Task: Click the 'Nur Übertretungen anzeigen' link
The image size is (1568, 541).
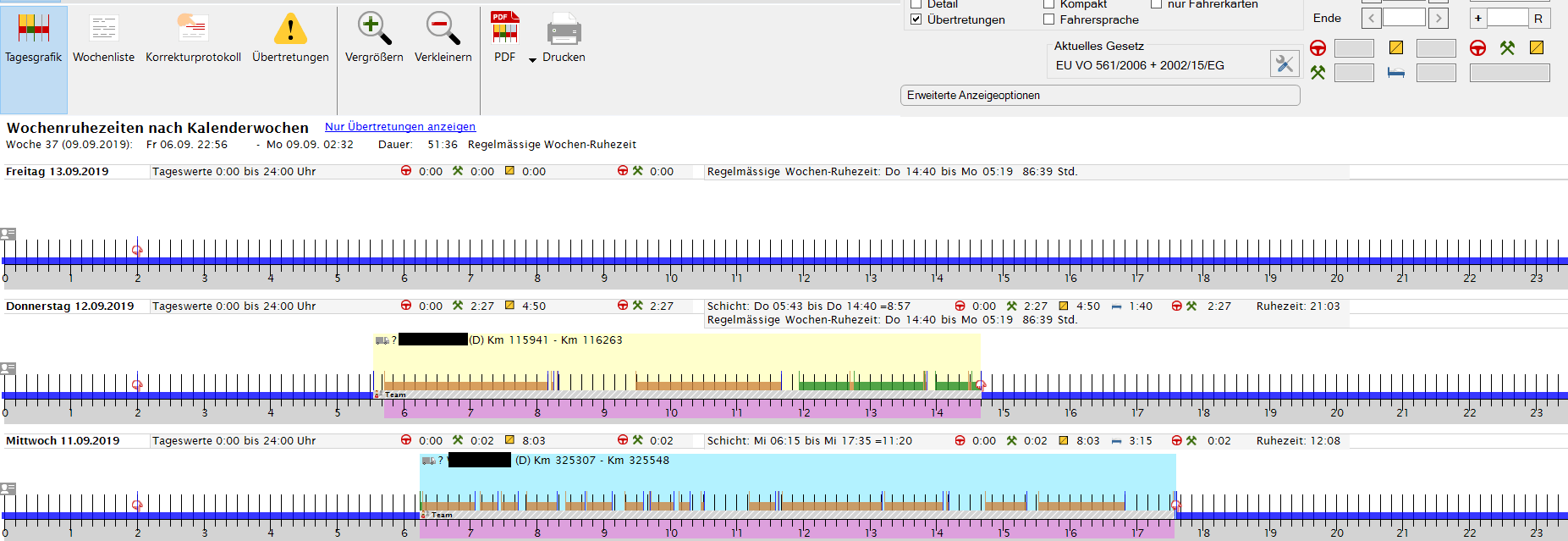Action: point(399,127)
